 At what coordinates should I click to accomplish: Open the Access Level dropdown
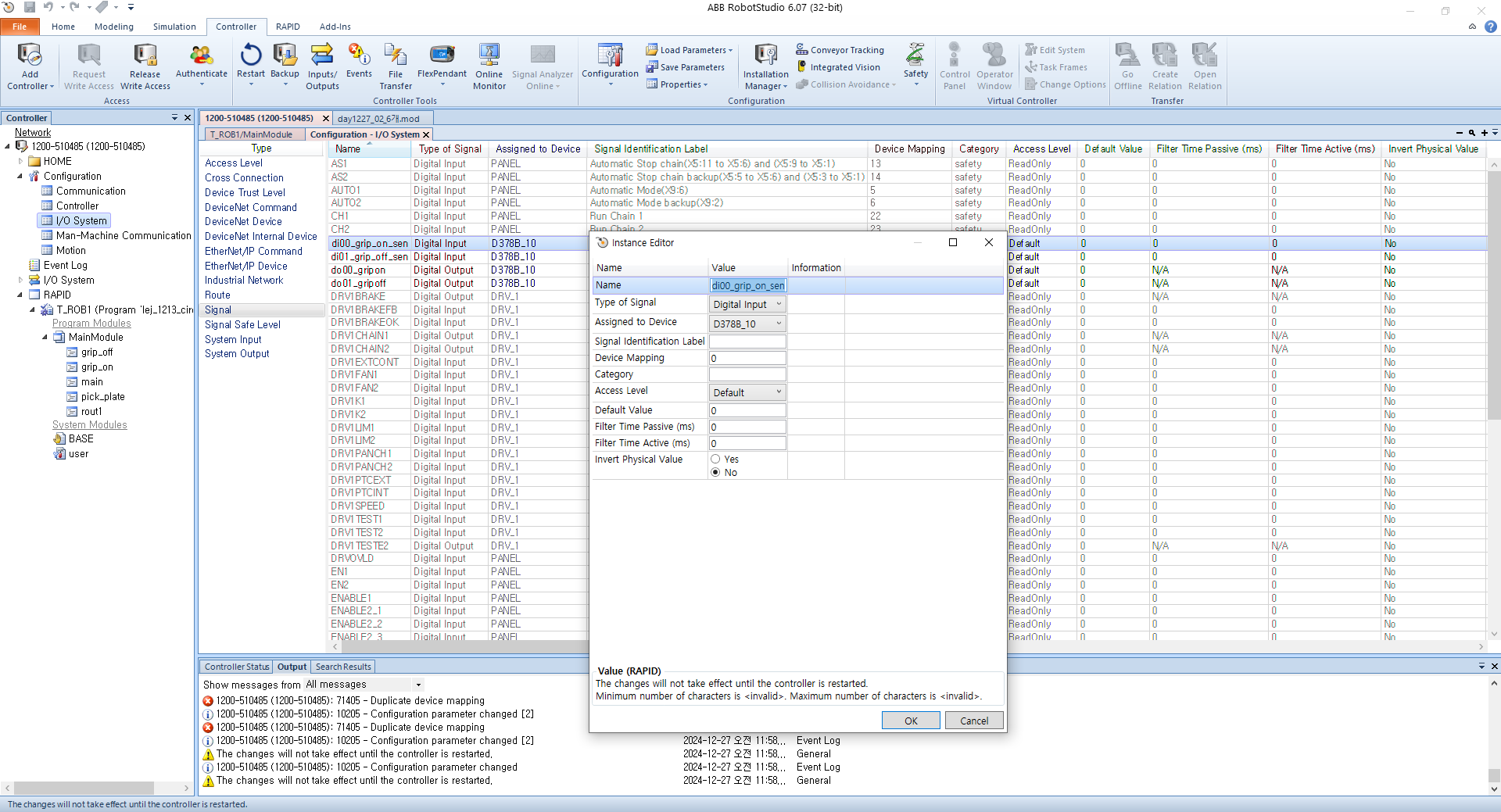click(747, 392)
